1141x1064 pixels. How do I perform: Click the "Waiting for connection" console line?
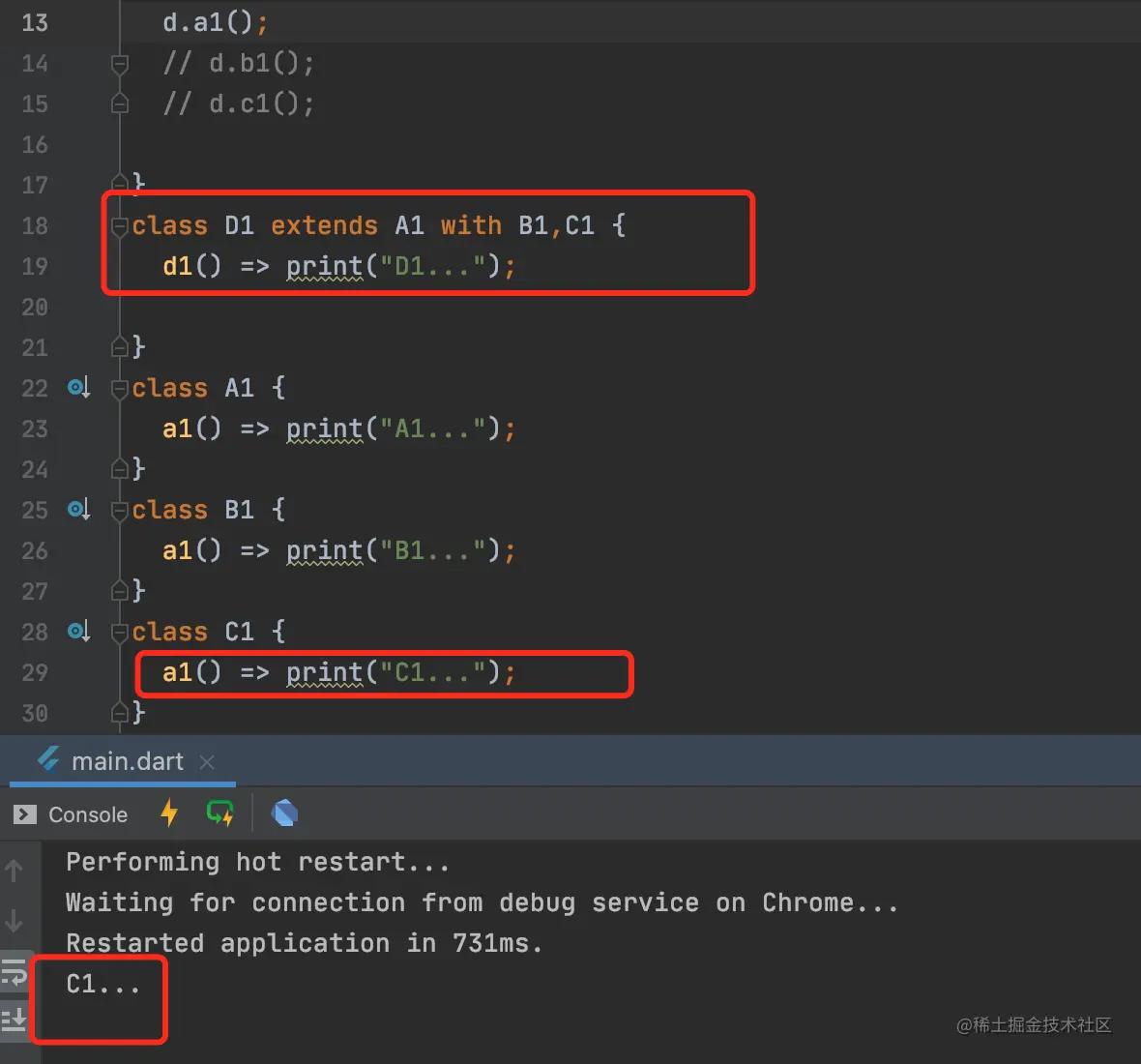483,903
